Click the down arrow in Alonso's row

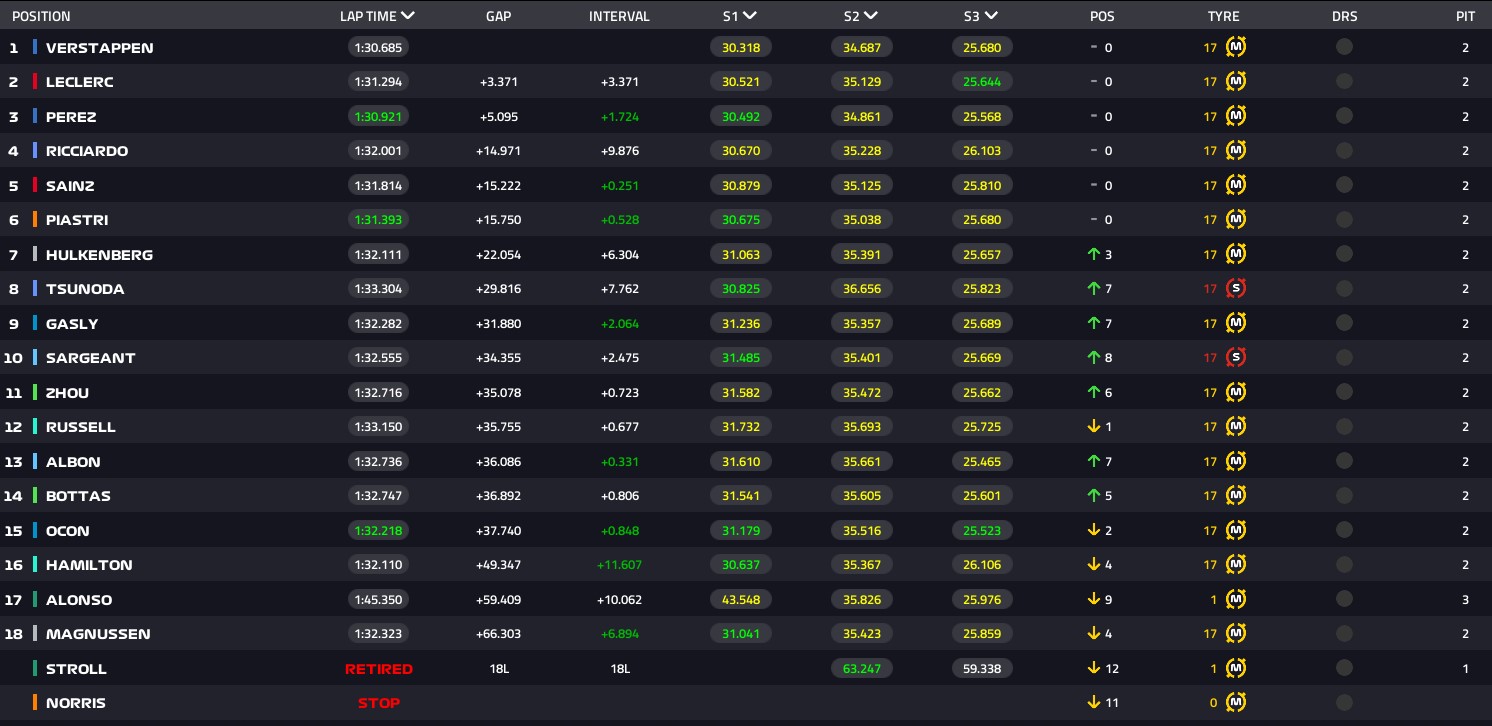(1094, 600)
